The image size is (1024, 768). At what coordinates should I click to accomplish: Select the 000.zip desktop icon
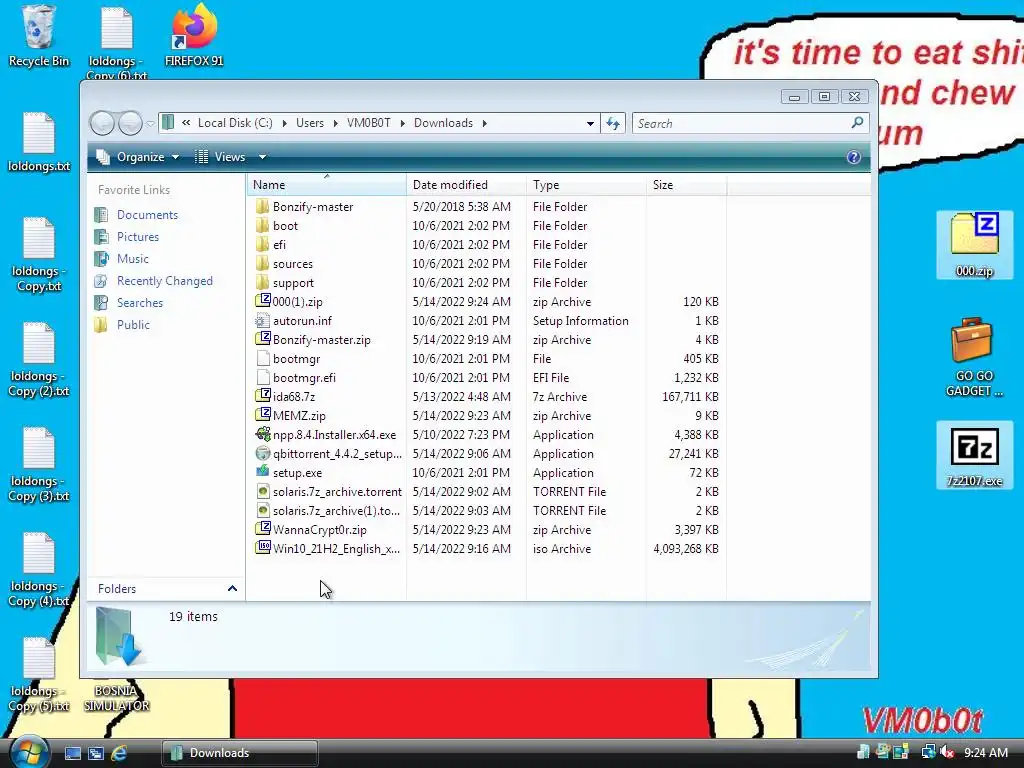click(974, 244)
